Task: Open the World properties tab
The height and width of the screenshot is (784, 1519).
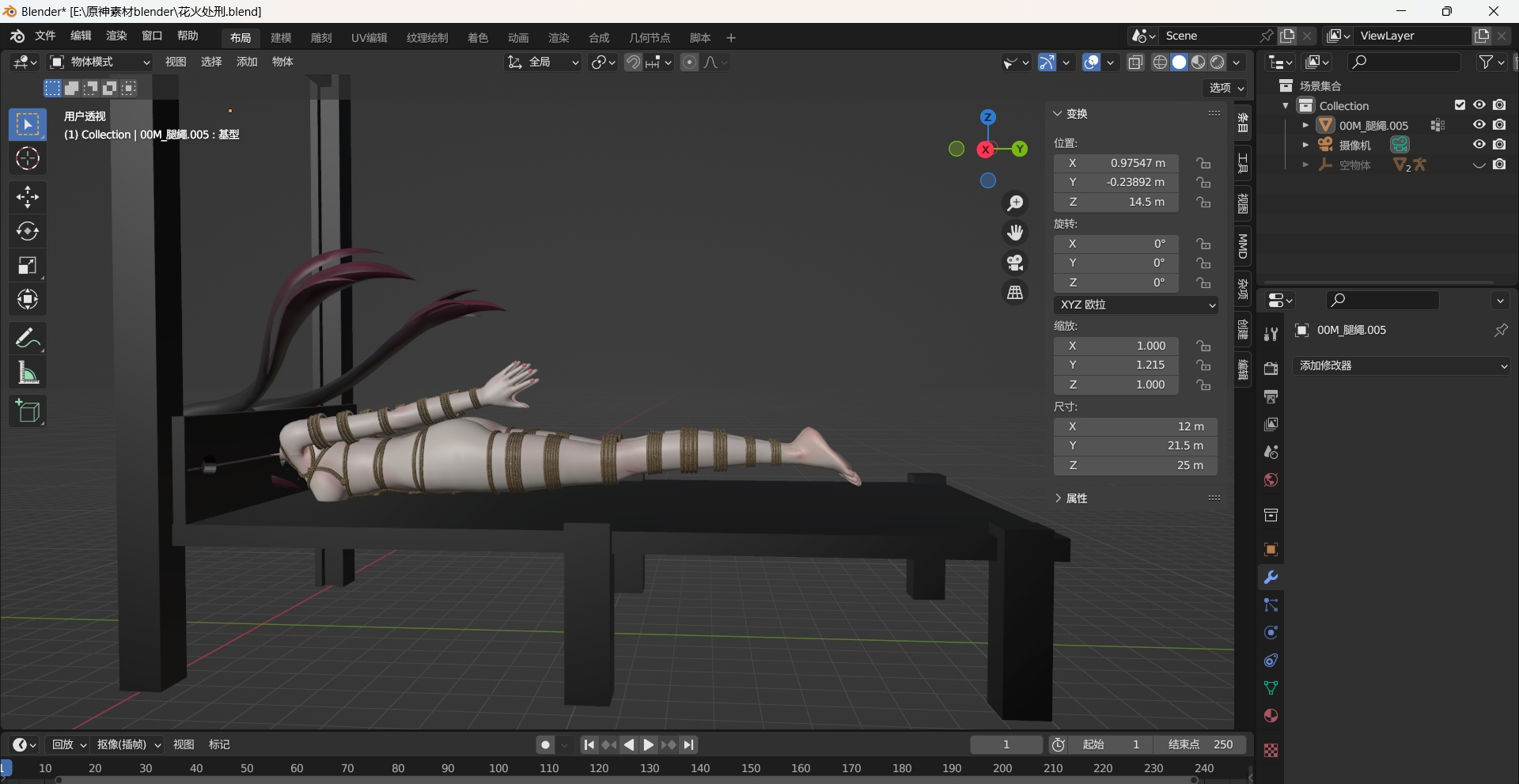Action: (x=1271, y=480)
